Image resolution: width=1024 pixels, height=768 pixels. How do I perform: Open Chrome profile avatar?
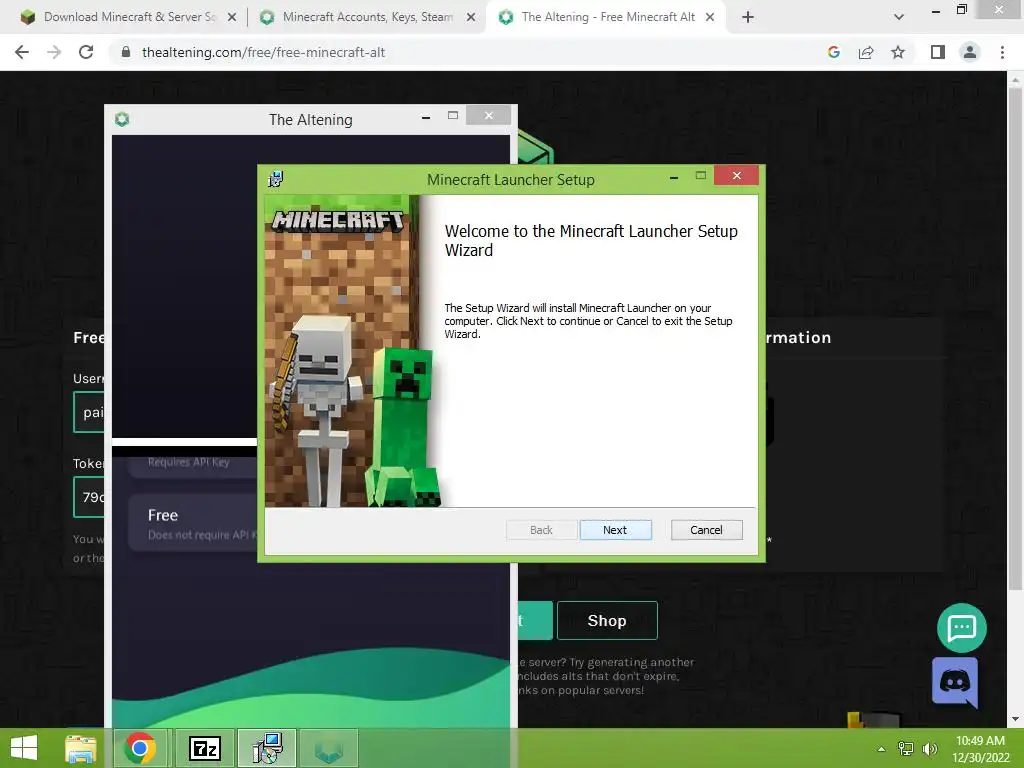[x=970, y=52]
